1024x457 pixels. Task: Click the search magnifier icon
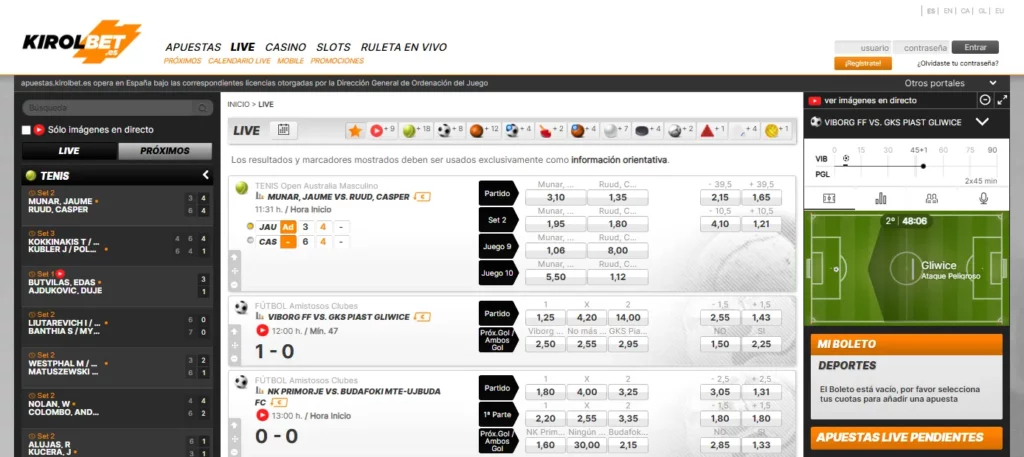[x=202, y=108]
